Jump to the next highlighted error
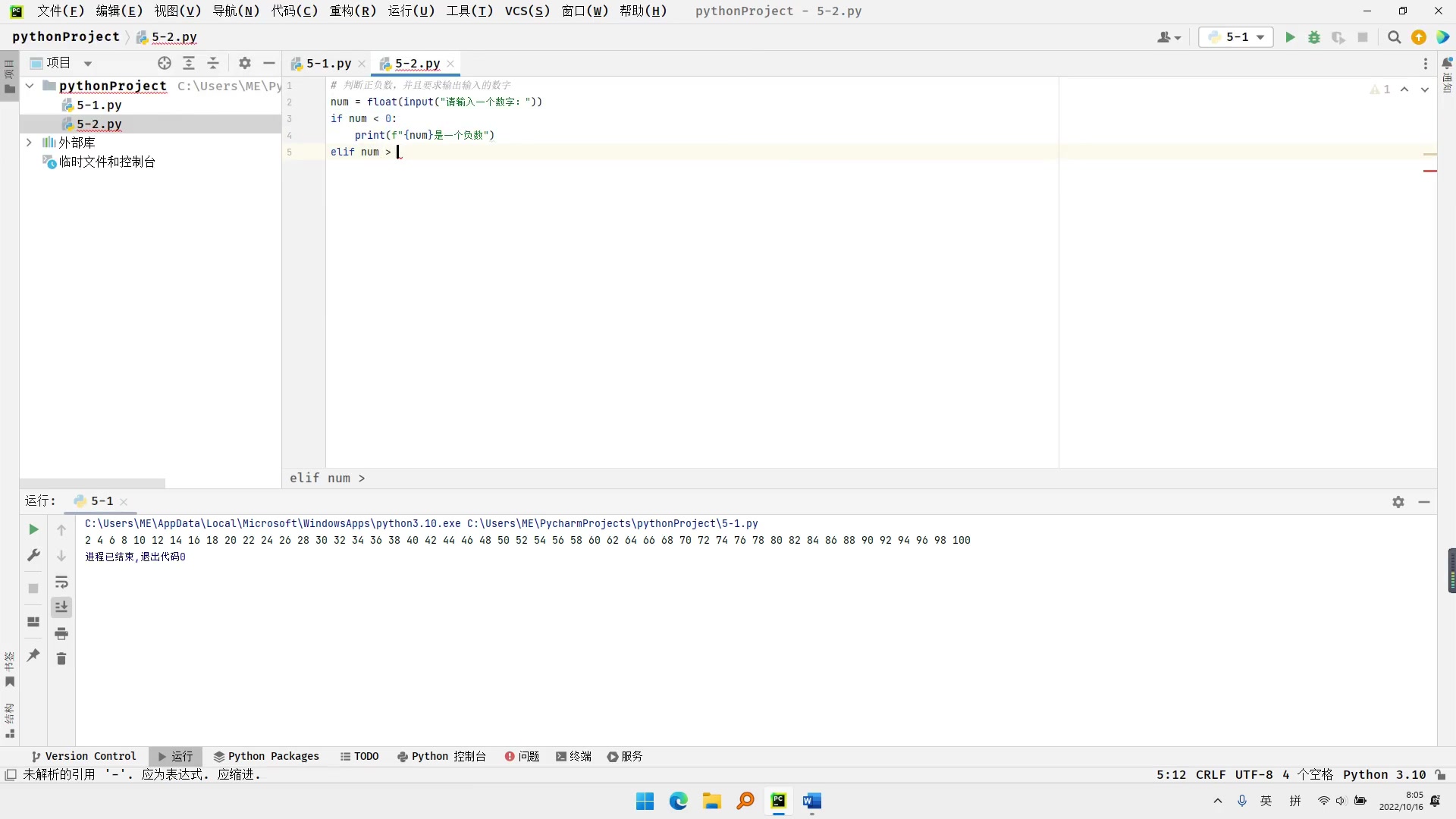This screenshot has height=819, width=1456. [1425, 89]
